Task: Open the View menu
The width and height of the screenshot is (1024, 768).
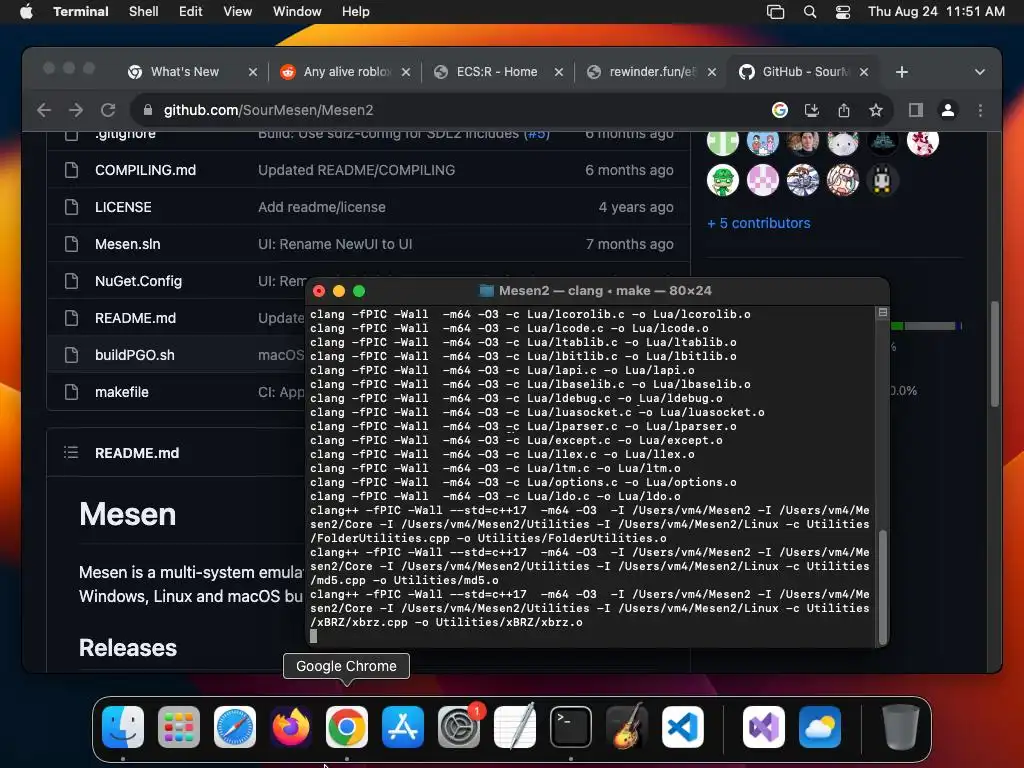Action: [238, 12]
